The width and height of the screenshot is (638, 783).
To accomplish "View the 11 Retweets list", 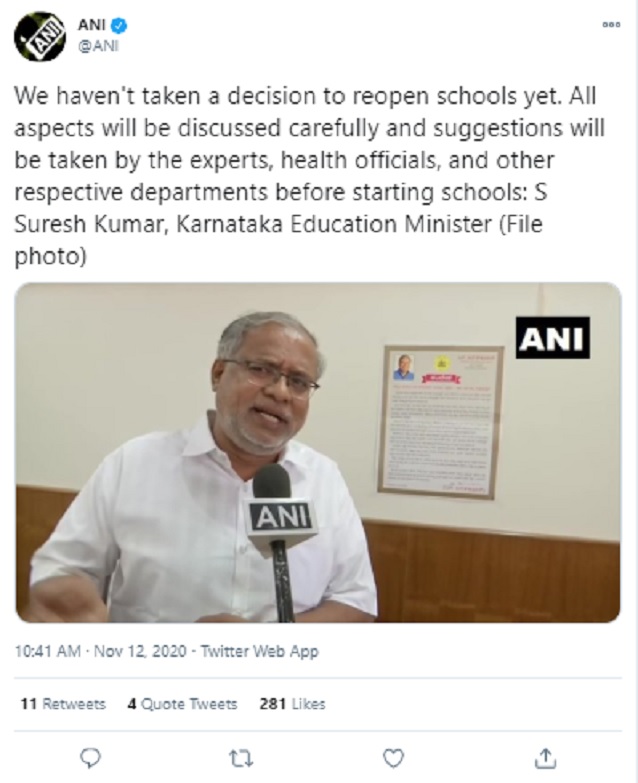I will click(63, 704).
